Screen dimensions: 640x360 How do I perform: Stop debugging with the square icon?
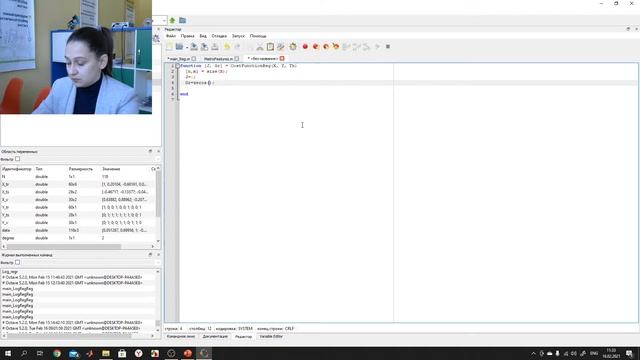(388, 47)
